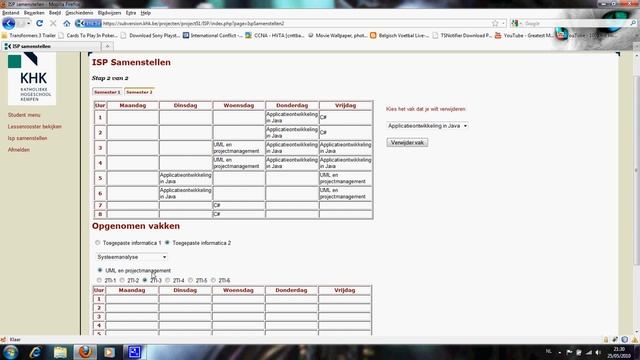Switch to Firefox taskbar icon
This screenshot has height=360, width=640.
(x=85, y=352)
